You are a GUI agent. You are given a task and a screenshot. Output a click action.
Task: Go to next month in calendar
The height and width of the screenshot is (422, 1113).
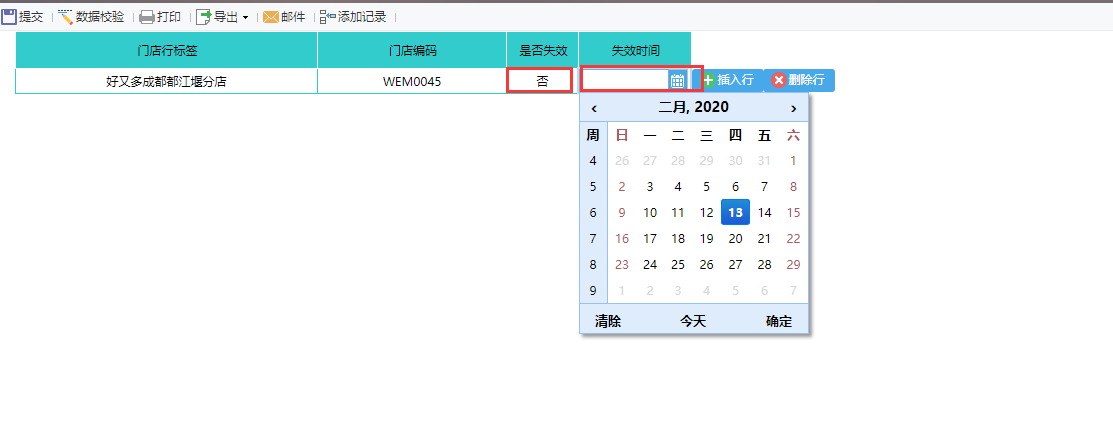click(794, 108)
